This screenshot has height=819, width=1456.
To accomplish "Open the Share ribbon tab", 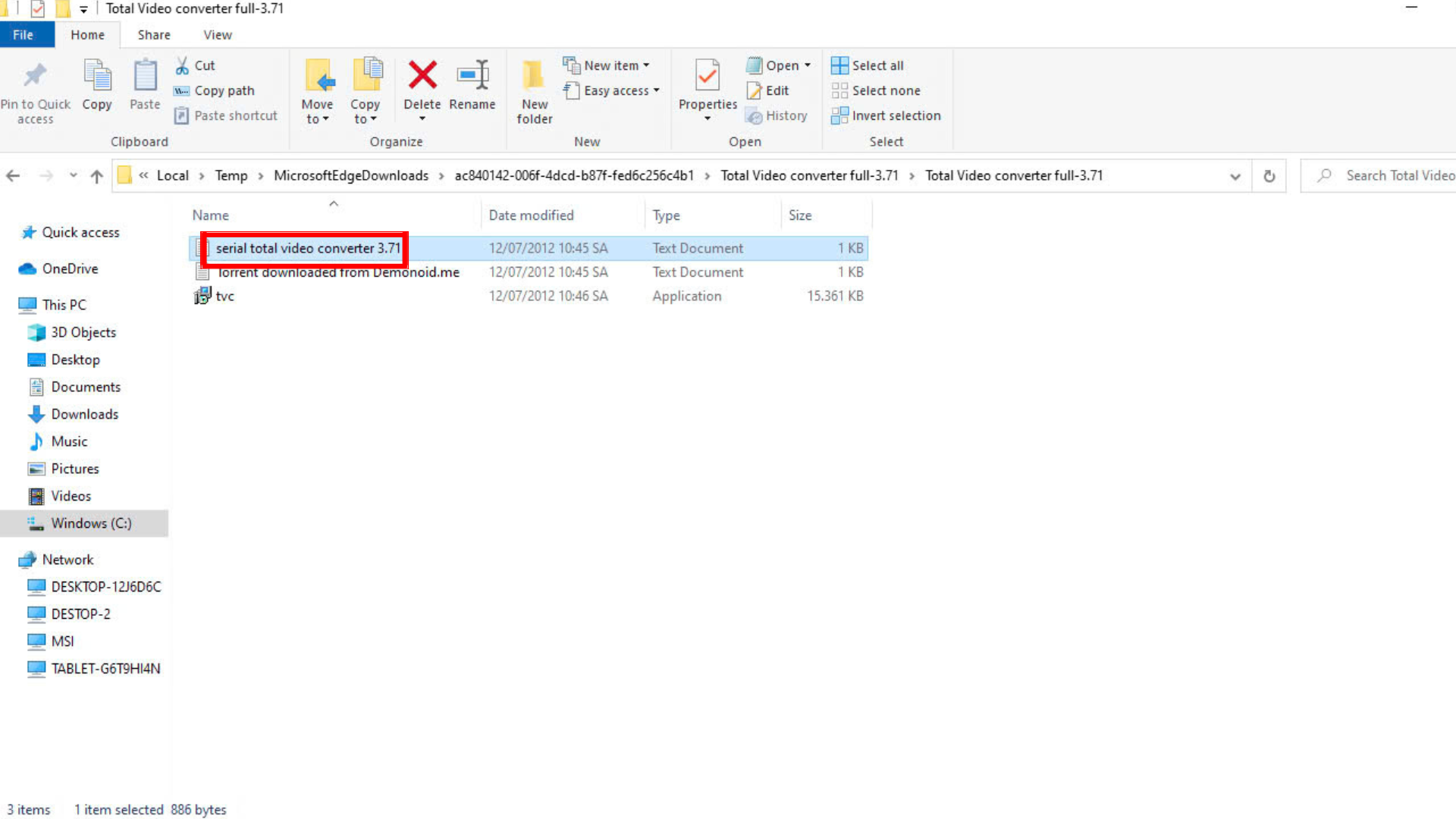I will point(154,35).
